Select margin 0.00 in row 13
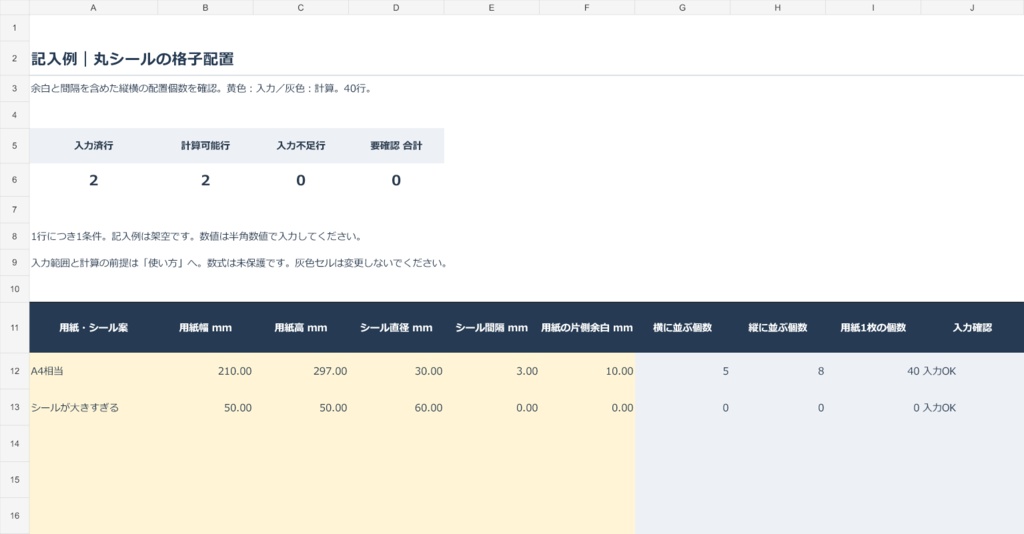Viewport: 1024px width, 534px height. [x=586, y=407]
